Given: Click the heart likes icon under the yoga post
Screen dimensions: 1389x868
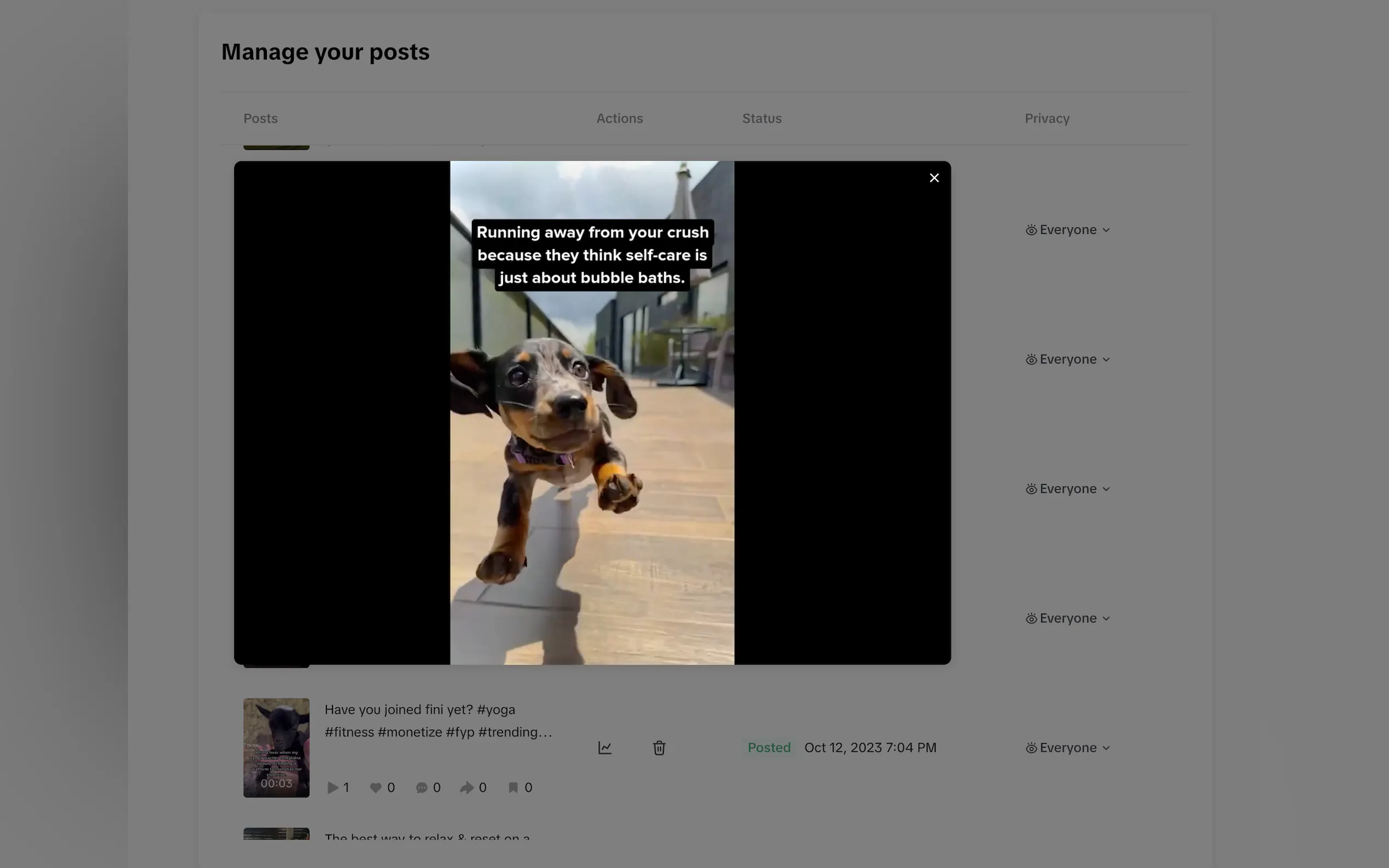Looking at the screenshot, I should click(x=376, y=788).
